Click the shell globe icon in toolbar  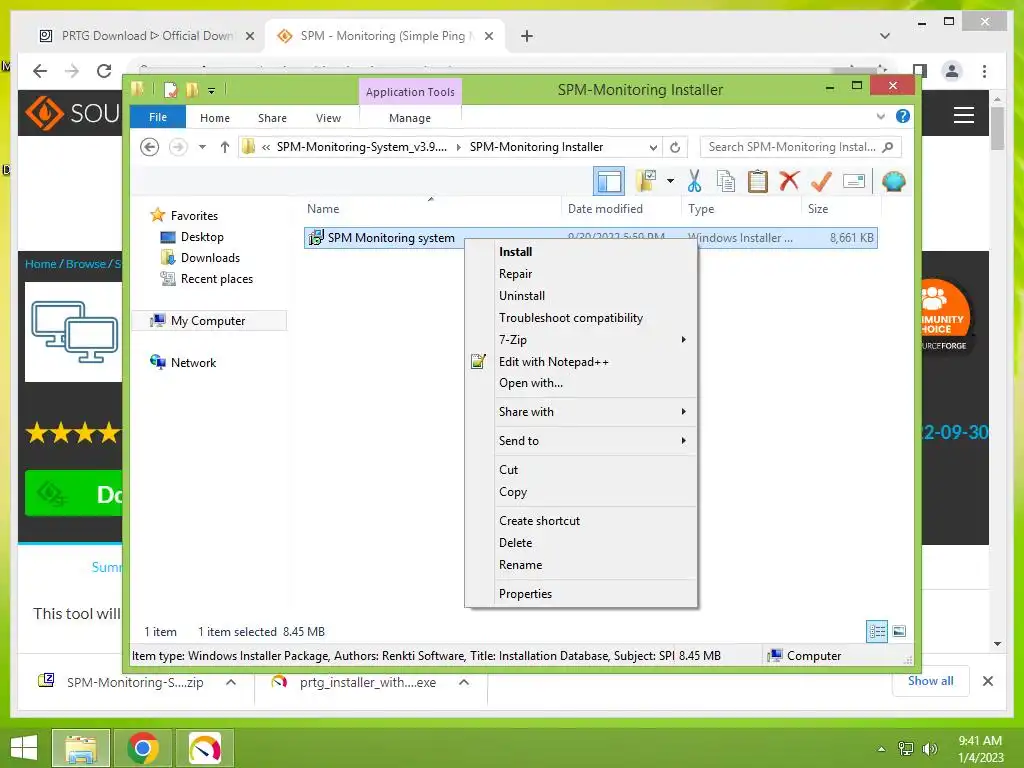(x=893, y=181)
